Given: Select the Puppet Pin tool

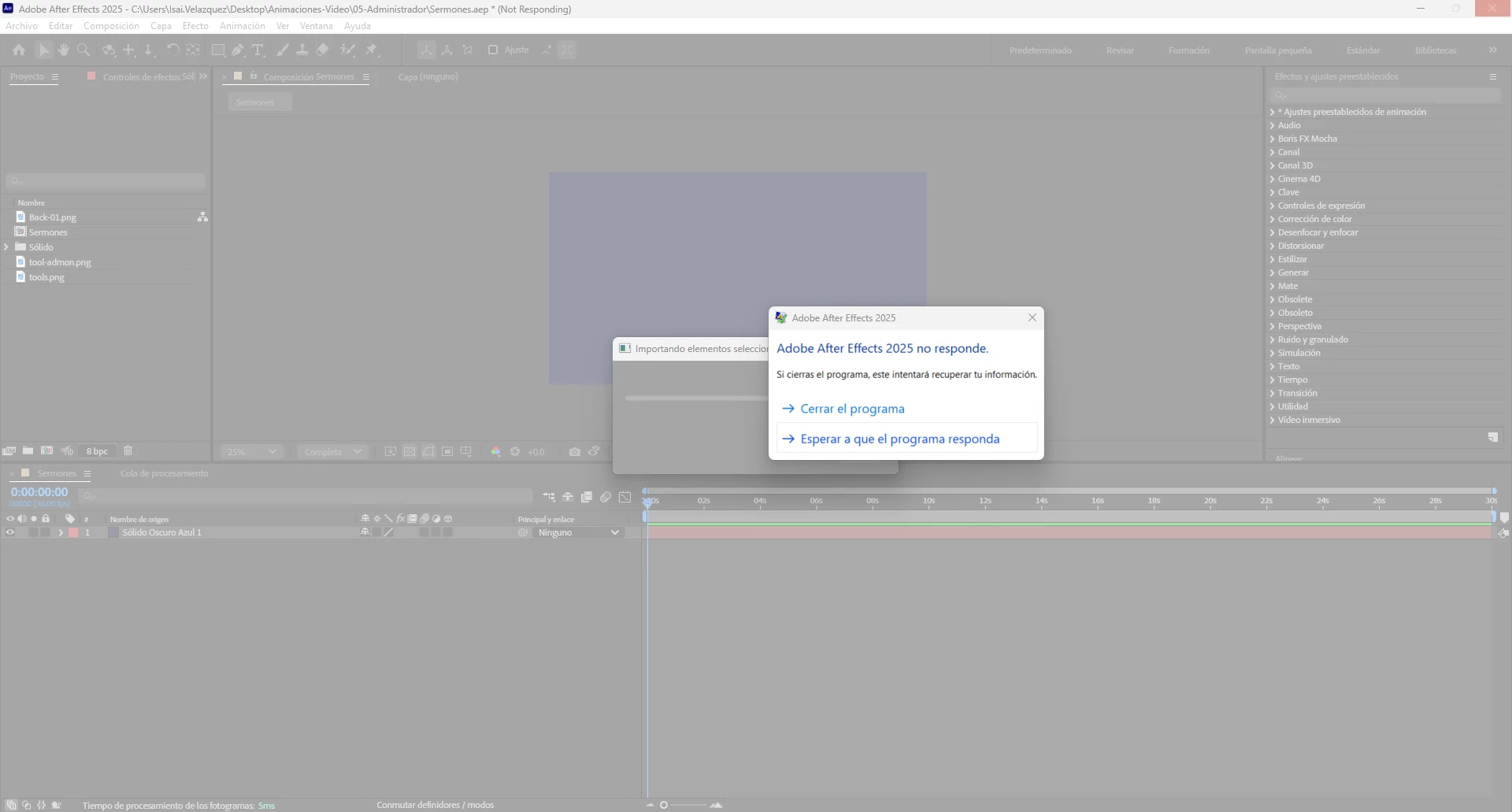Looking at the screenshot, I should 372,50.
